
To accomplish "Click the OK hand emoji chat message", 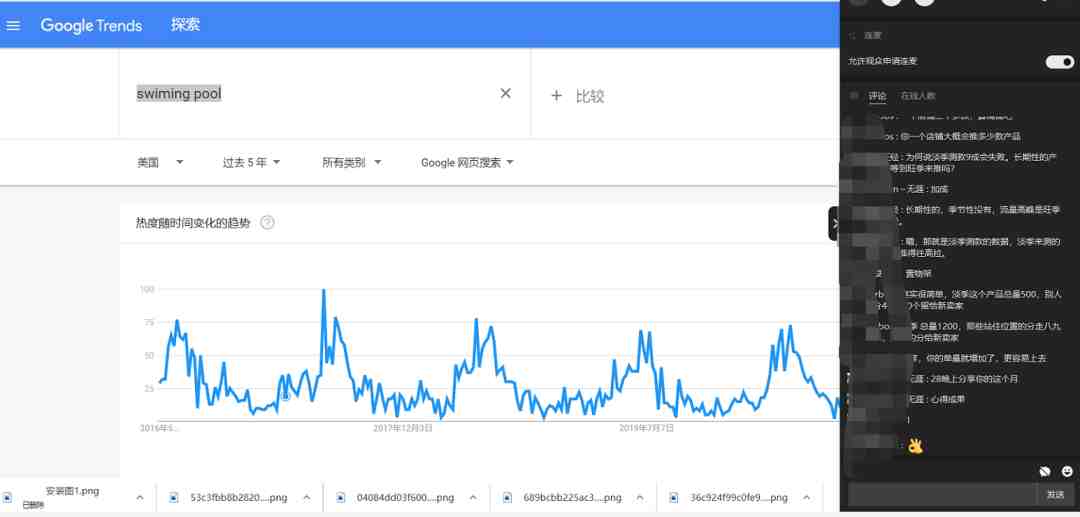I will coord(914,446).
